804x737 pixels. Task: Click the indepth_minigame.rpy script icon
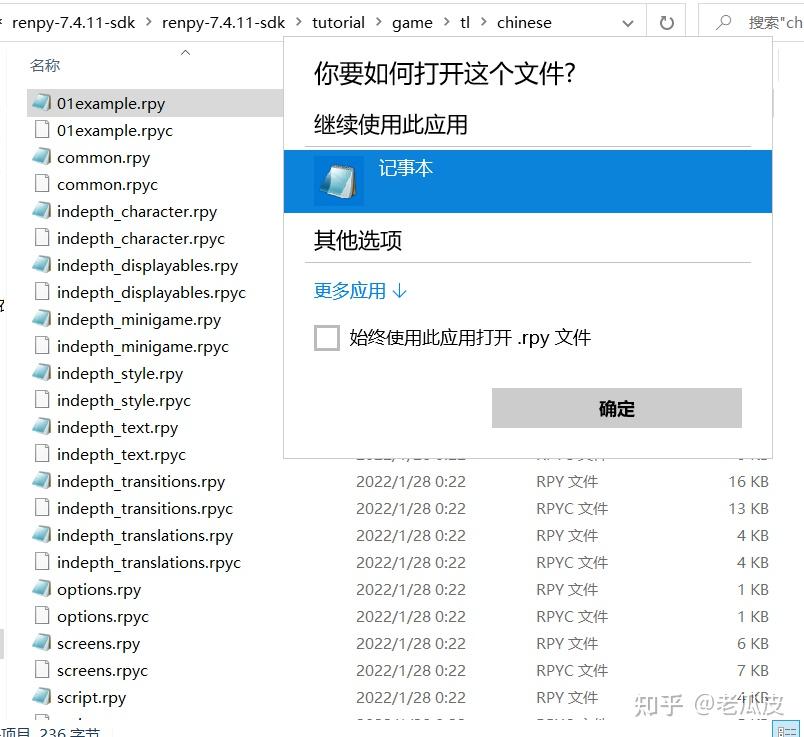(x=40, y=319)
